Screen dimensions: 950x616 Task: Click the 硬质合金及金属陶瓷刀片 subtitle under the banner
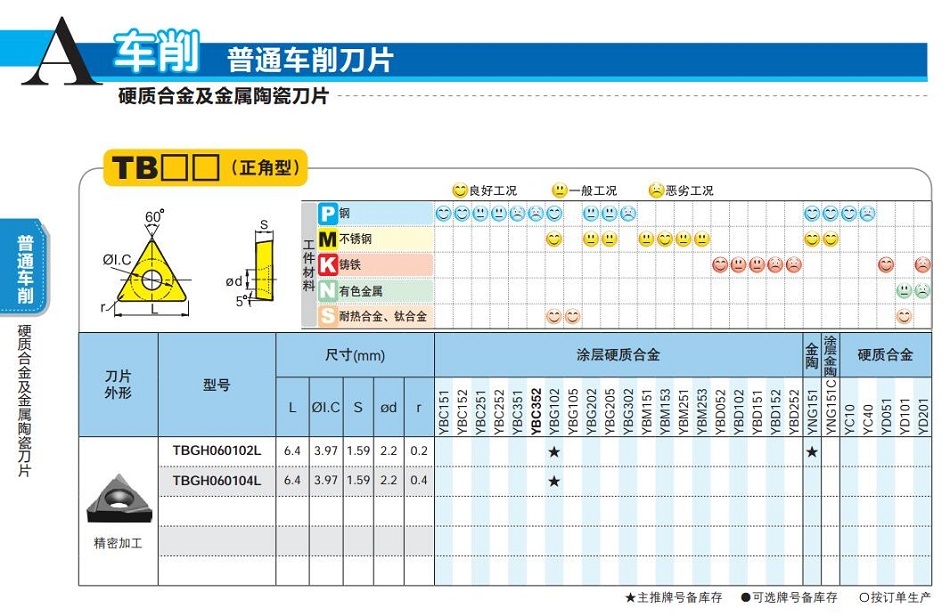223,96
